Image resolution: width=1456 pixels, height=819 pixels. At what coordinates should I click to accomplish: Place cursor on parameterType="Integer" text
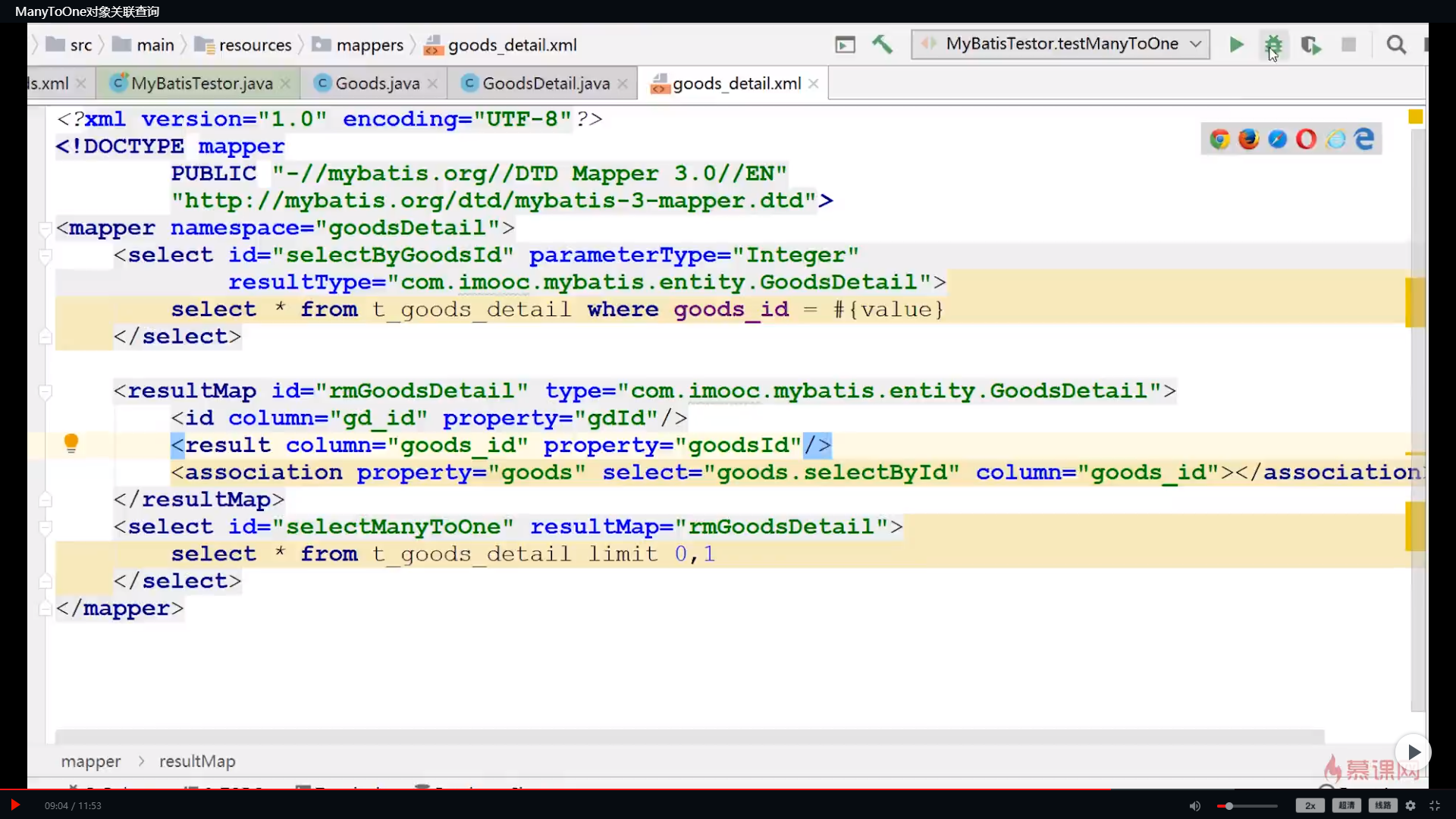tap(694, 255)
